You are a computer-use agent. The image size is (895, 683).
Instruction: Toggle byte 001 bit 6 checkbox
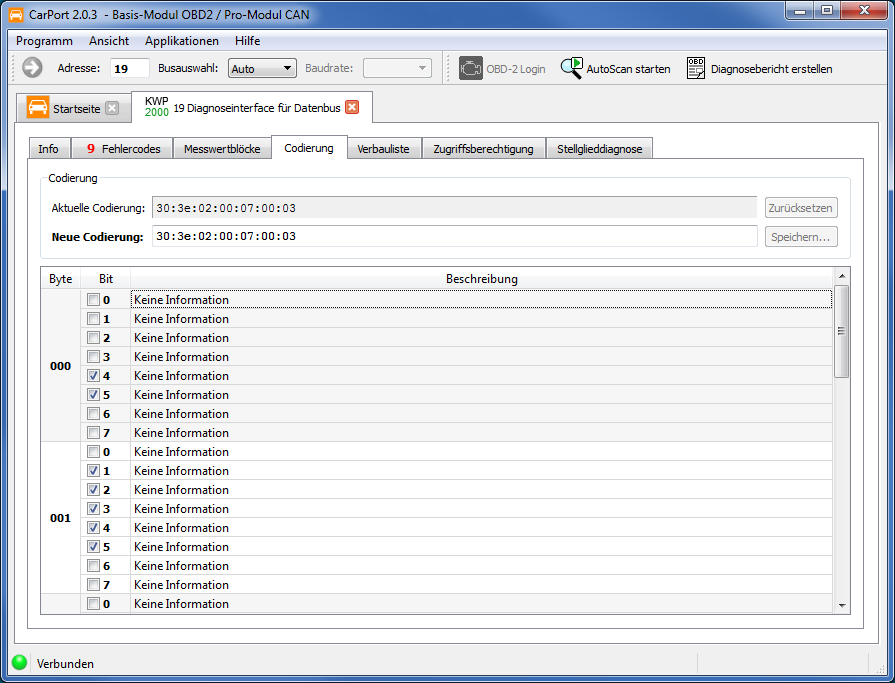click(94, 566)
